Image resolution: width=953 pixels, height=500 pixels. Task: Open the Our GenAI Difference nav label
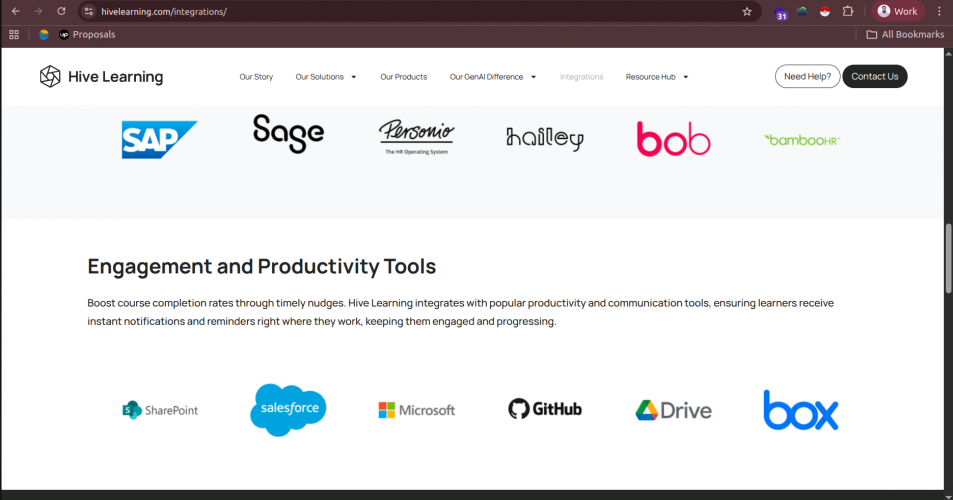coord(486,77)
